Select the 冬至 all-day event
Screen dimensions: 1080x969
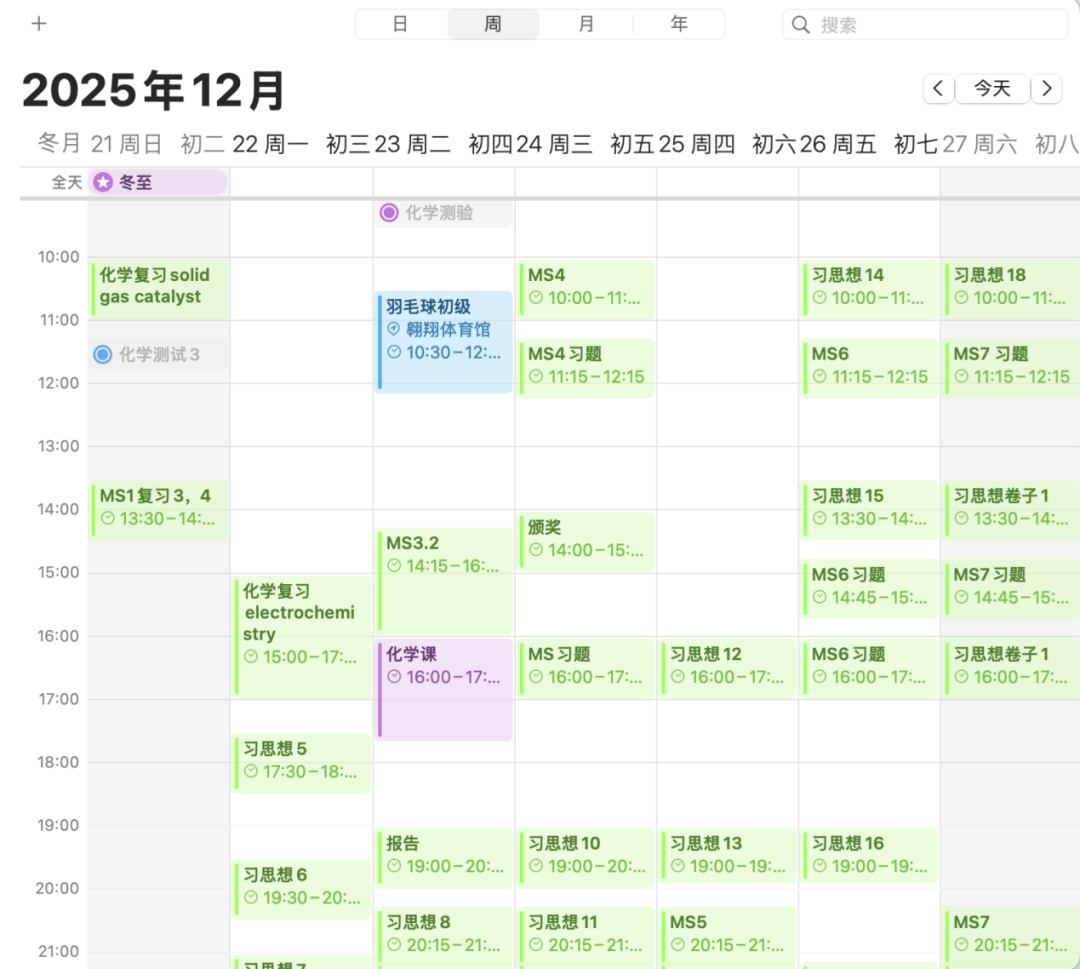point(158,182)
